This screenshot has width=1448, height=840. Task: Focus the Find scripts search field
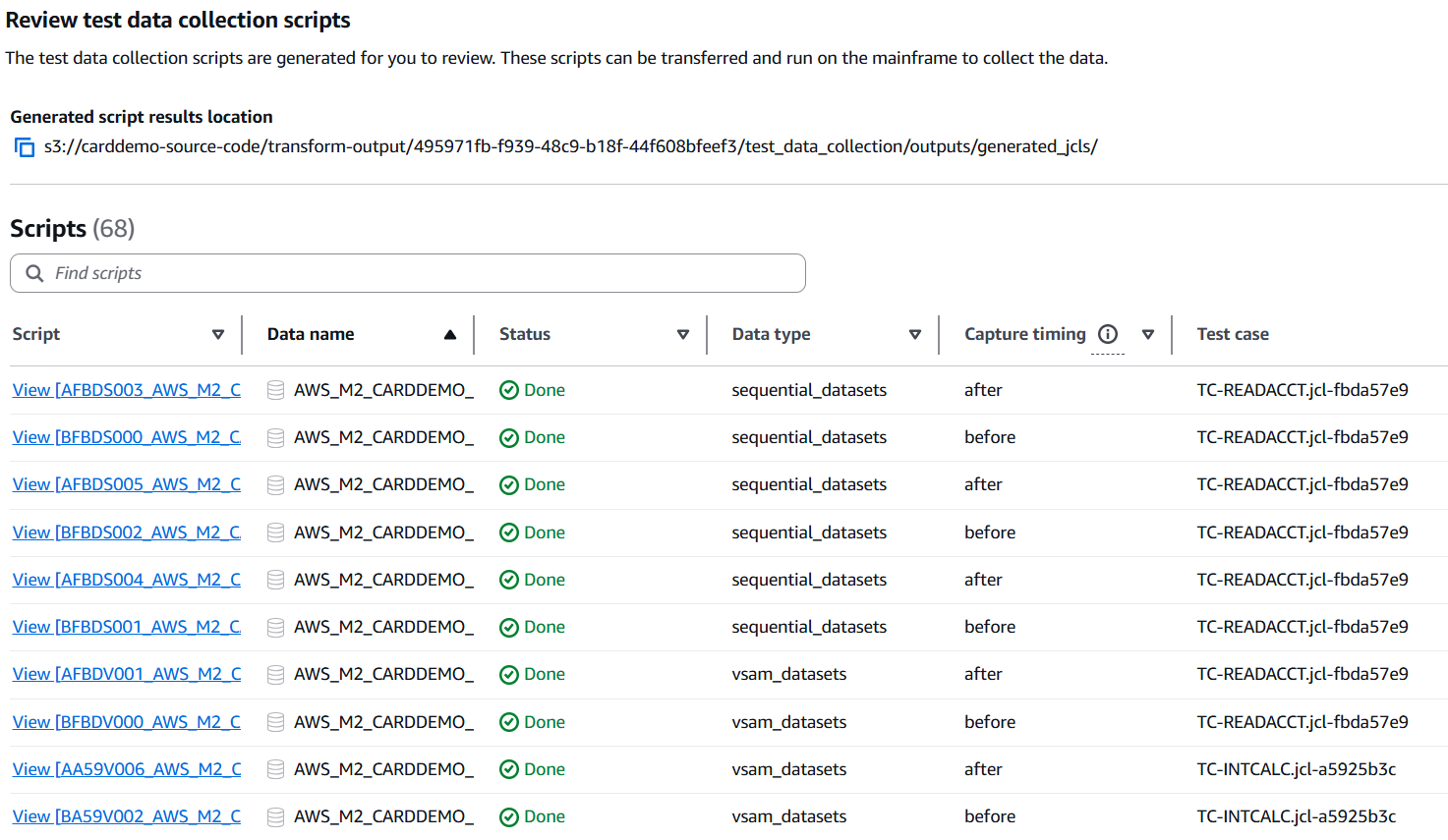tap(423, 273)
